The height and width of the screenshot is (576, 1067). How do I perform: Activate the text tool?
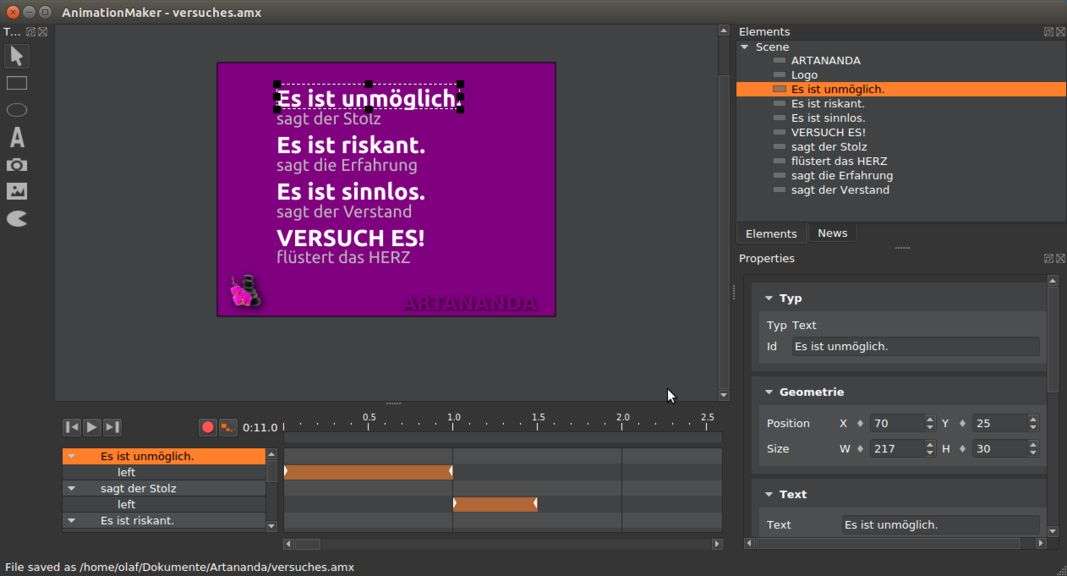16,137
